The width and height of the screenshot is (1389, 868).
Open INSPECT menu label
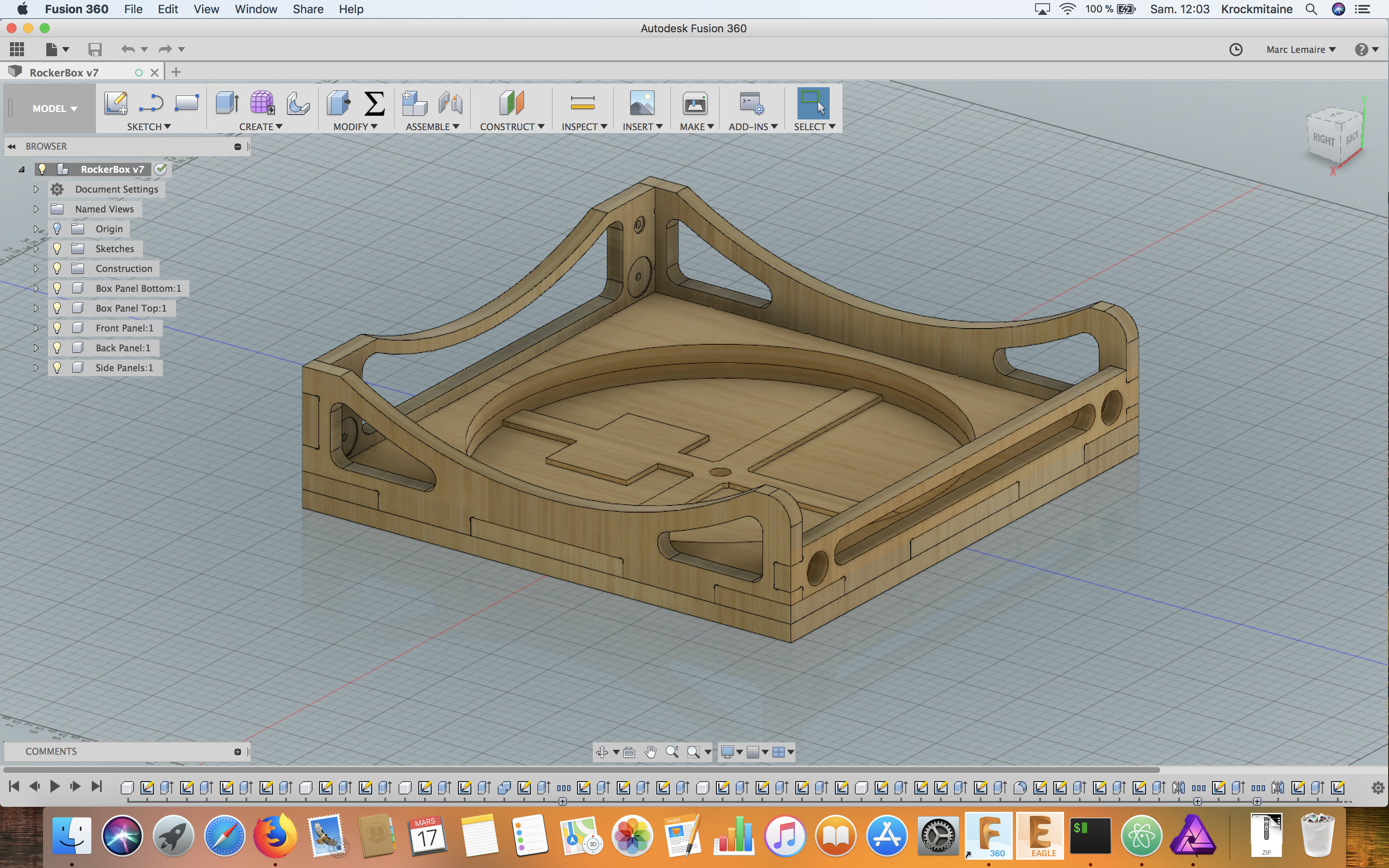coord(584,126)
